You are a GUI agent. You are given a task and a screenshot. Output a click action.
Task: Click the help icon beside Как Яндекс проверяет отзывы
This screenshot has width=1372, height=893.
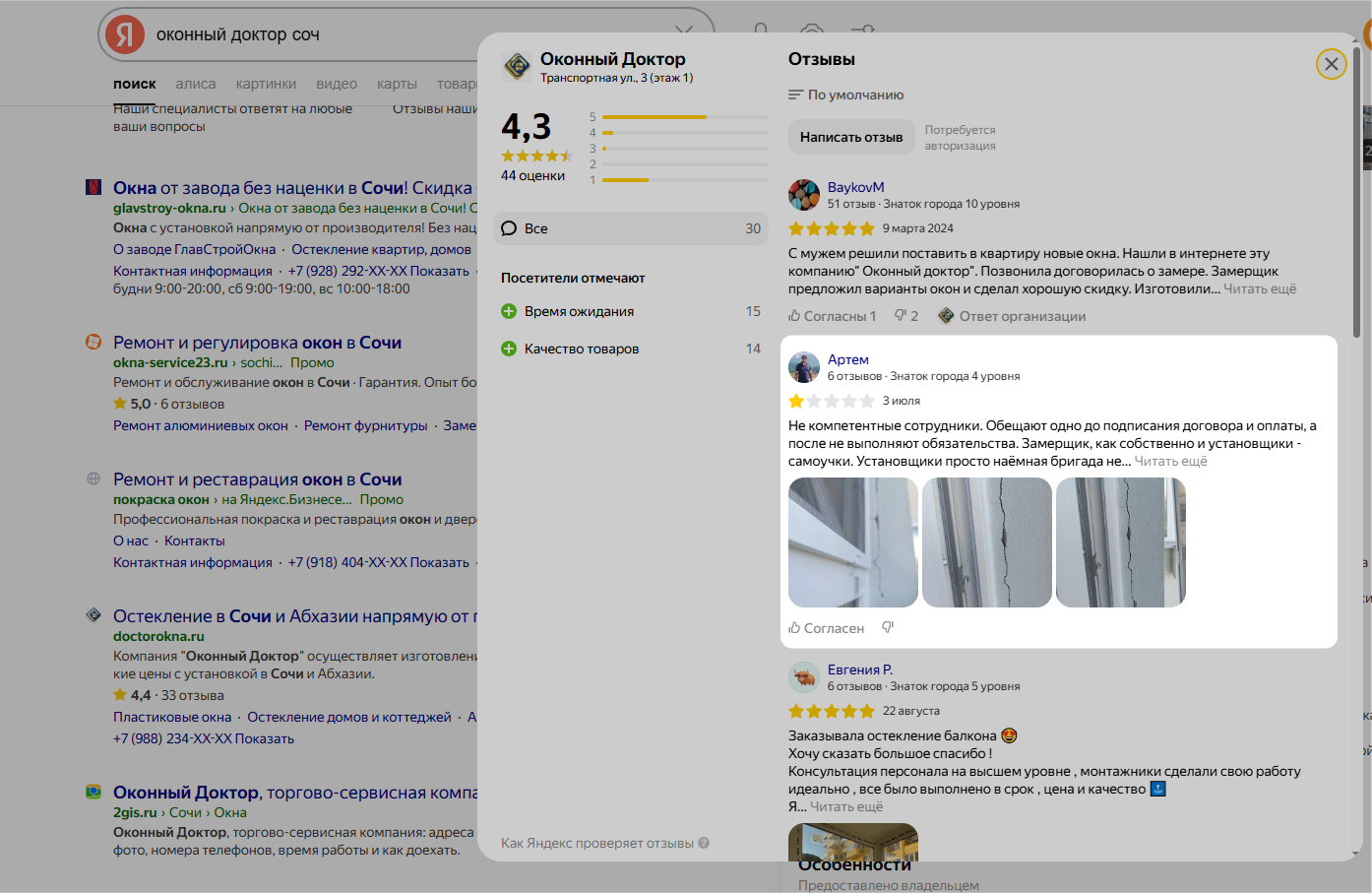[x=704, y=843]
